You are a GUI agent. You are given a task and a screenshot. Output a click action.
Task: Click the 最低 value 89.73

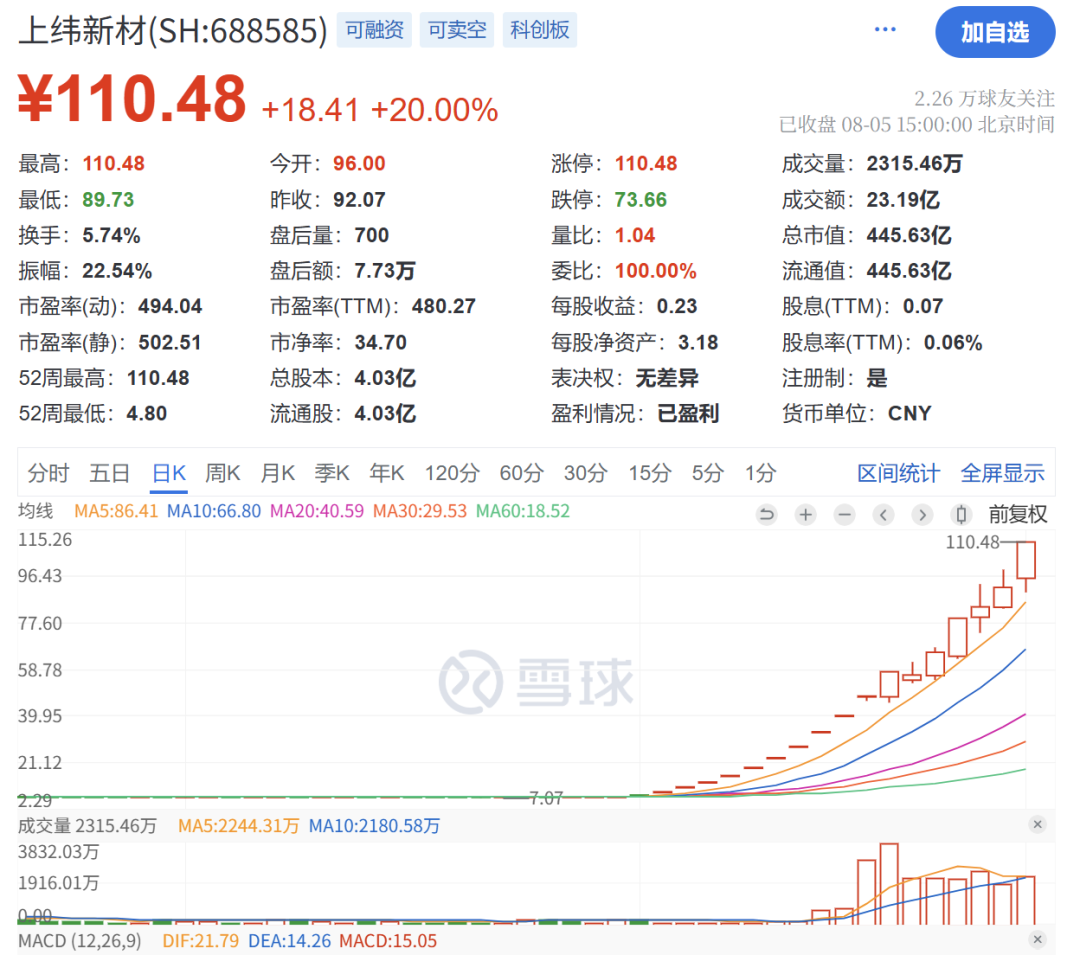click(108, 200)
